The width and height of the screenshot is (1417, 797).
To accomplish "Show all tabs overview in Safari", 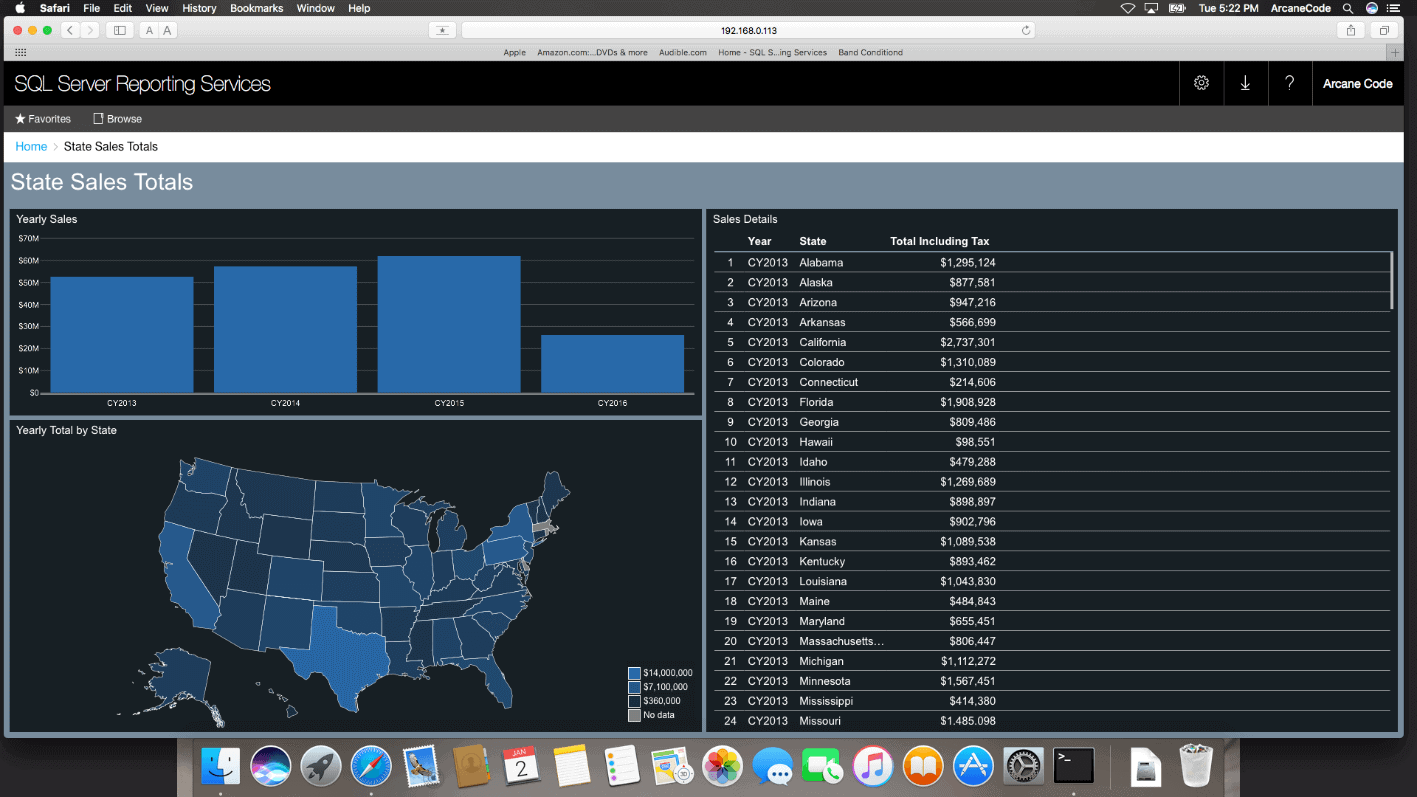I will click(1385, 30).
